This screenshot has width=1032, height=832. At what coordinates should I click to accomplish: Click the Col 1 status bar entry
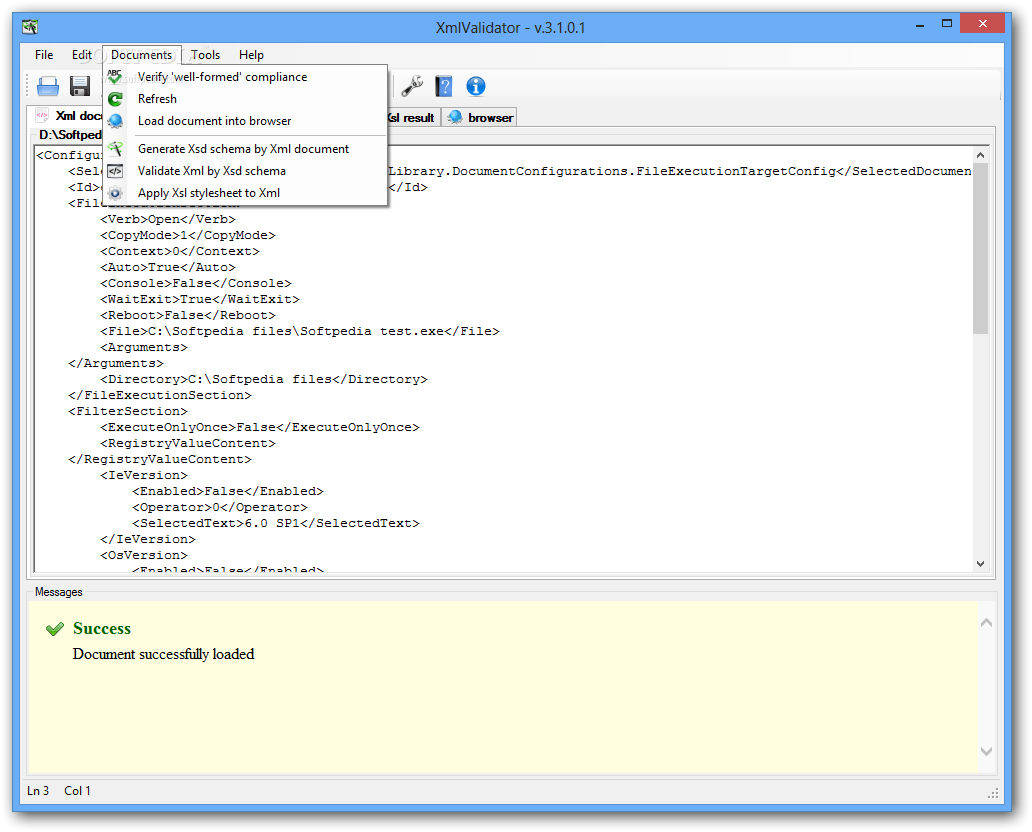pos(77,791)
